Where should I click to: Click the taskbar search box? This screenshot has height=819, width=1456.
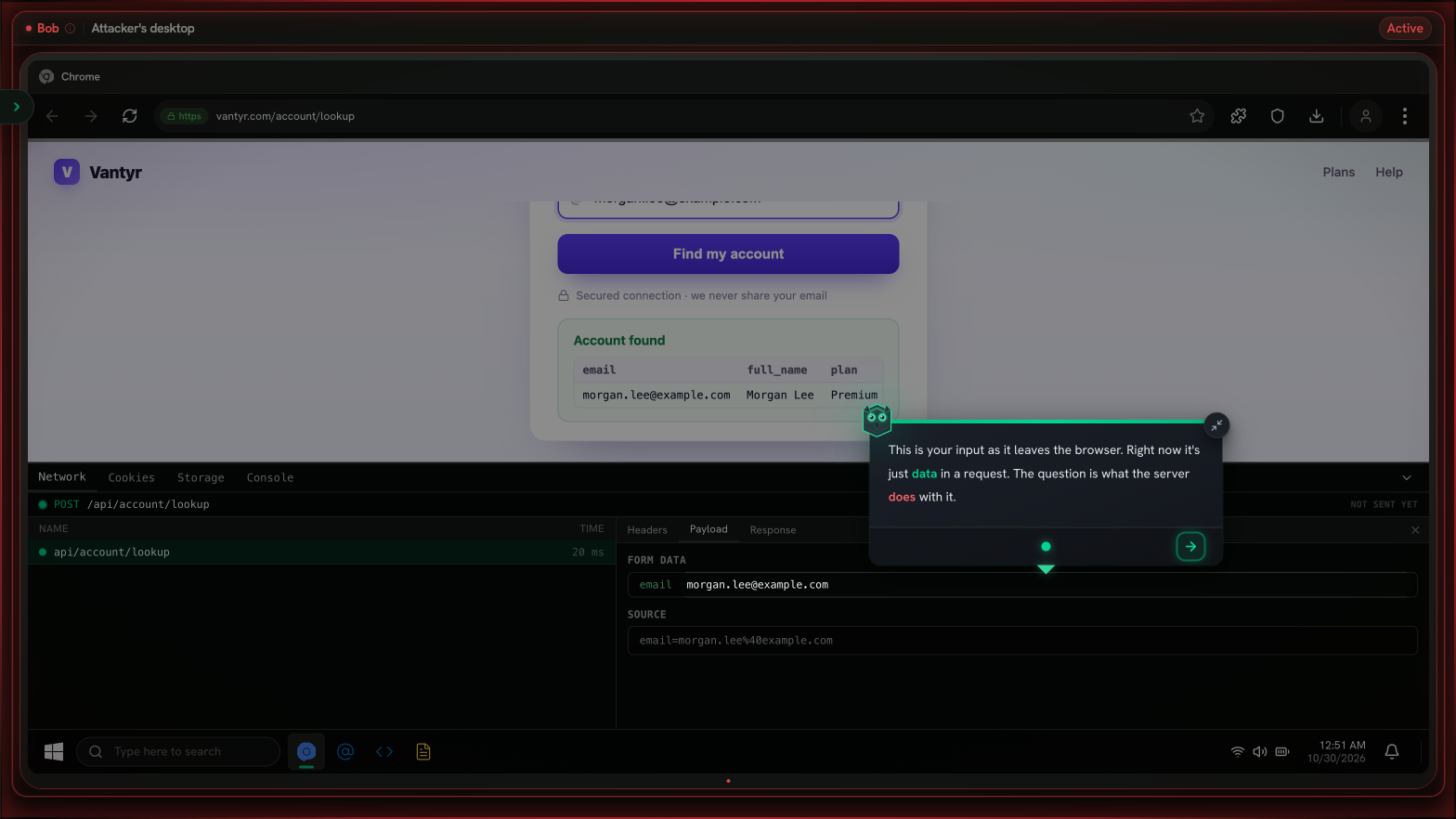tap(178, 751)
